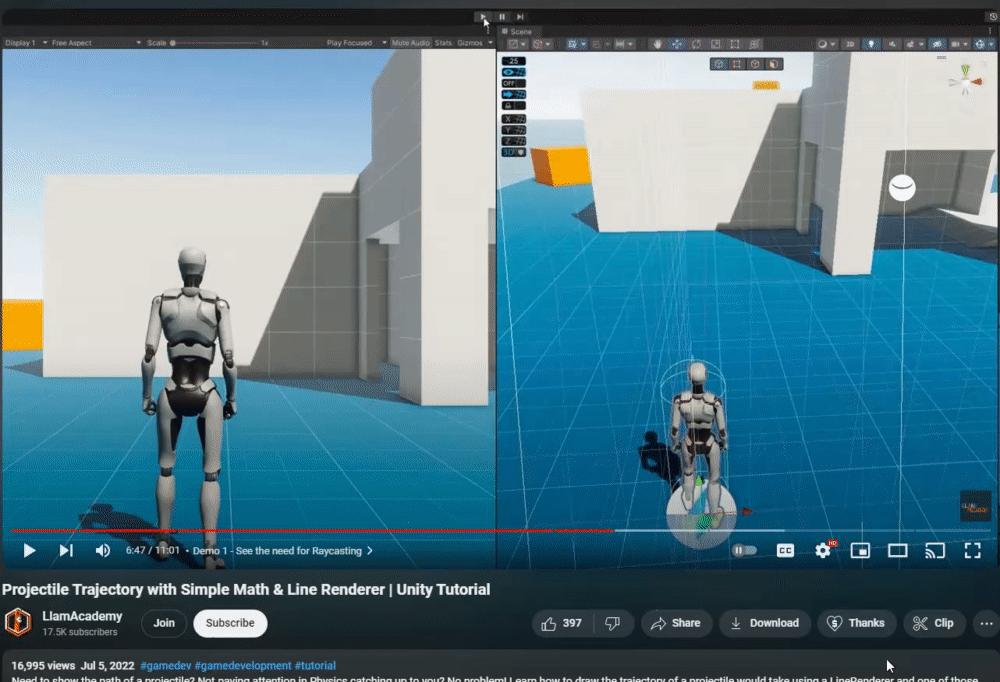
Task: Select the Transform tool in Scene toolbar
Action: pyautogui.click(x=754, y=44)
